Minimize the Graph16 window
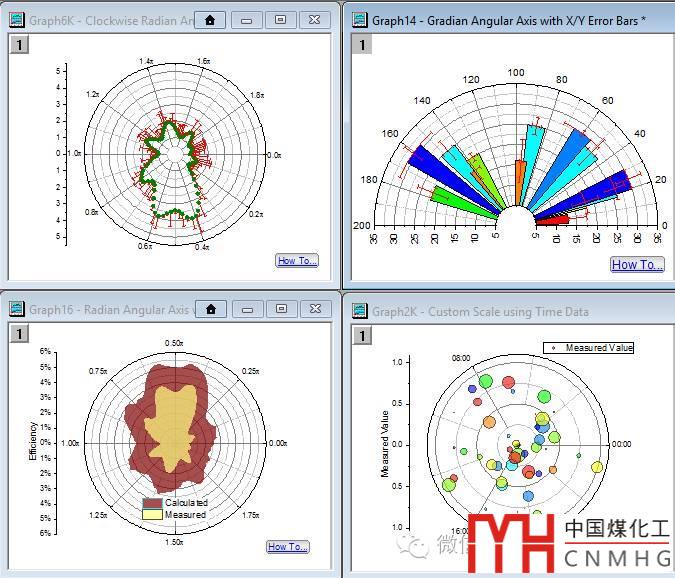The image size is (675, 578). point(248,309)
